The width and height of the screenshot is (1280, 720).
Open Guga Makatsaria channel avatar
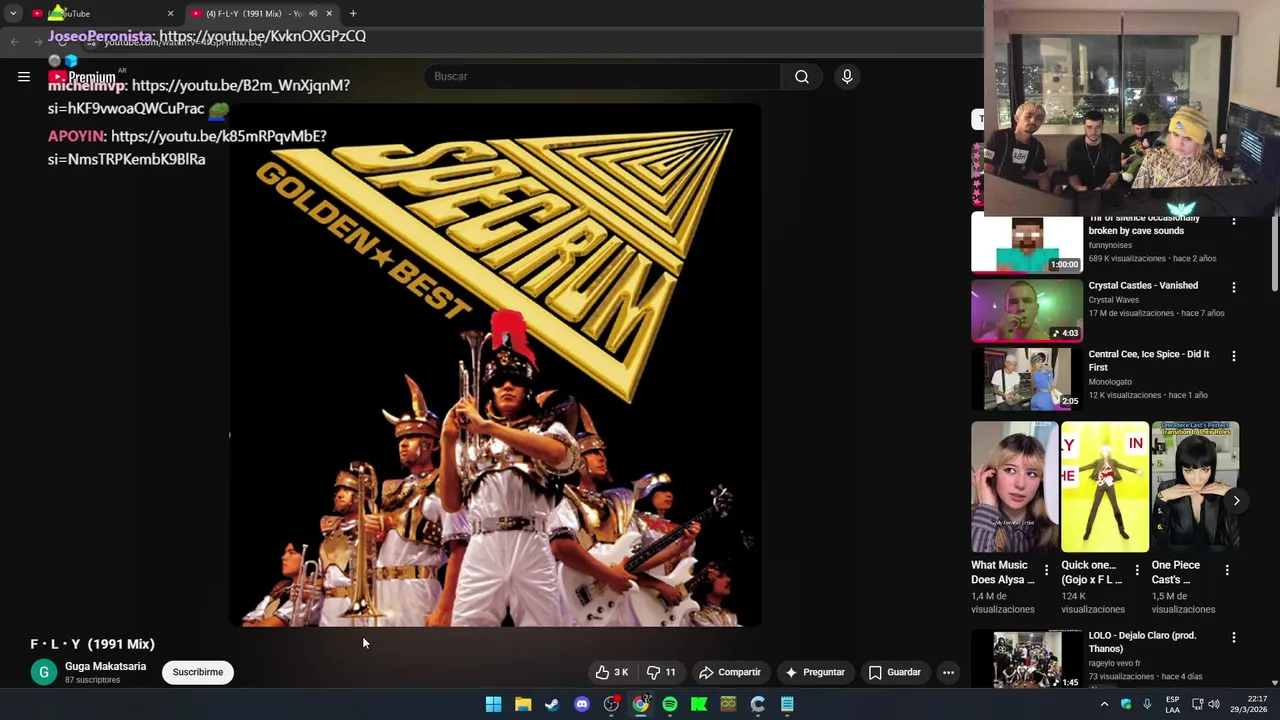tap(43, 672)
